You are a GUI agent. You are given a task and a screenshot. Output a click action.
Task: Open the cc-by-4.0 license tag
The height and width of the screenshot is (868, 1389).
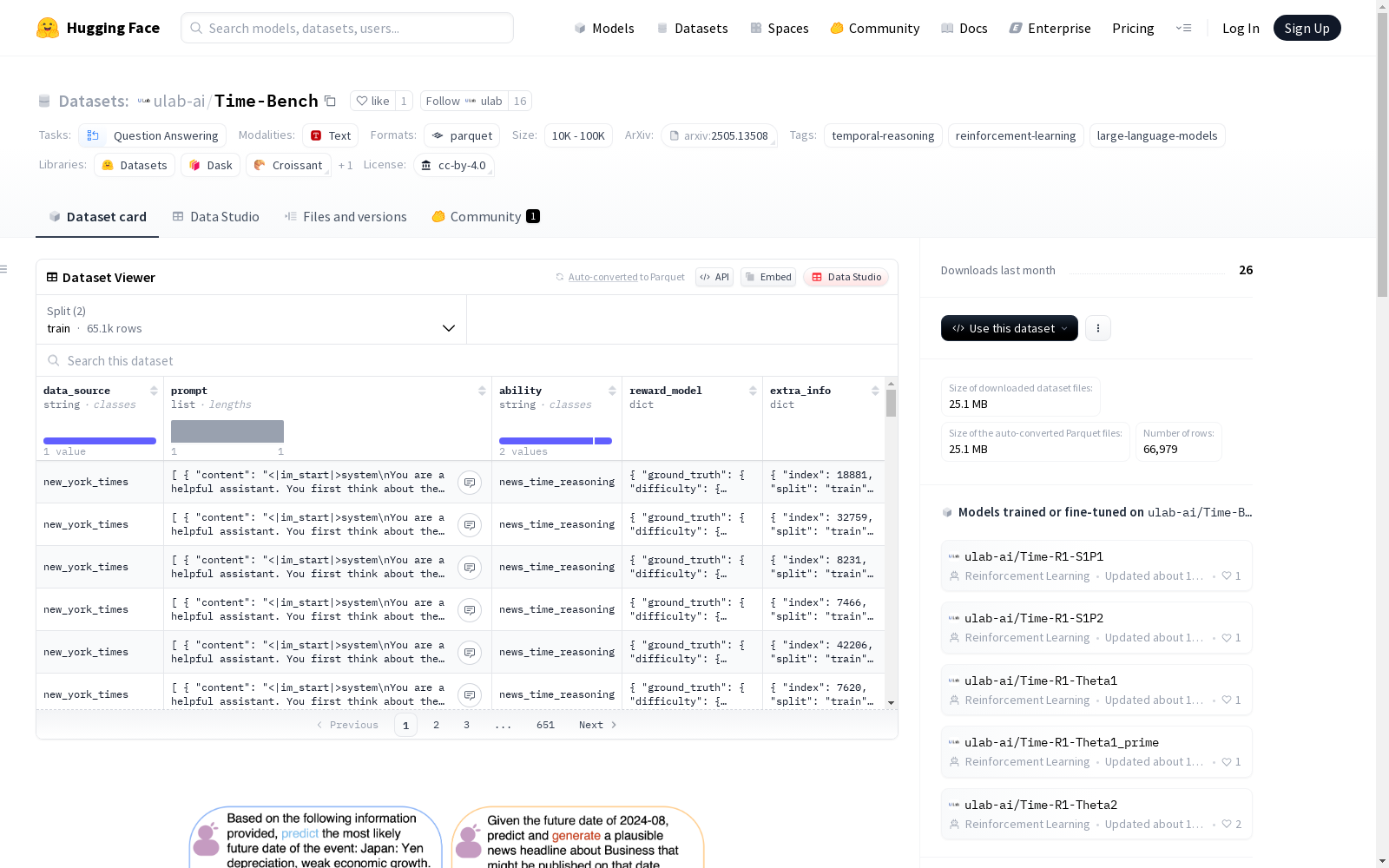pos(454,165)
